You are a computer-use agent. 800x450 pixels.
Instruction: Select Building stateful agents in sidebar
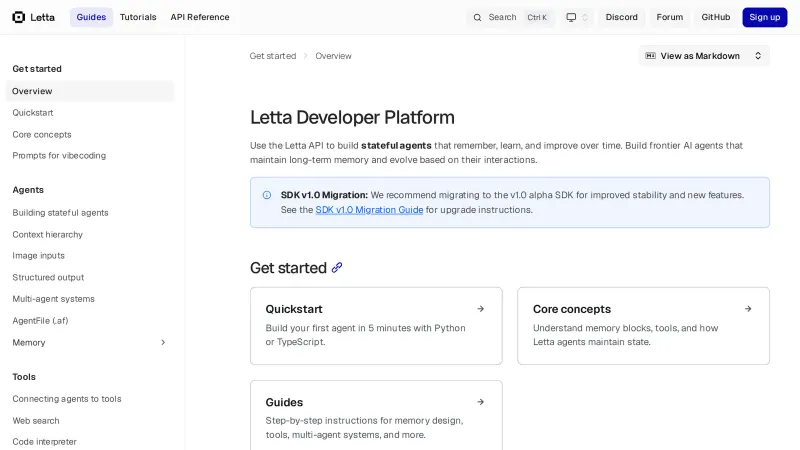click(x=60, y=212)
